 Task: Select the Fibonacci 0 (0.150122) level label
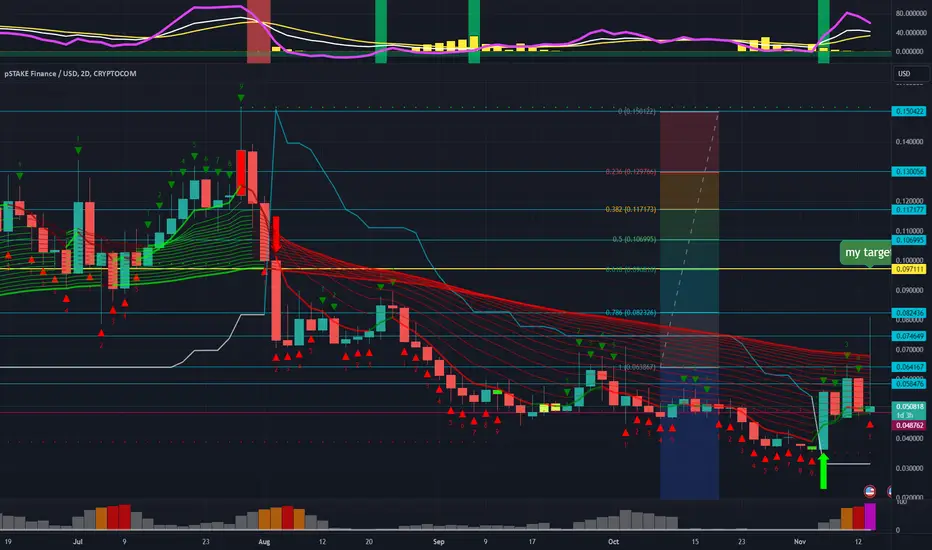tap(637, 111)
